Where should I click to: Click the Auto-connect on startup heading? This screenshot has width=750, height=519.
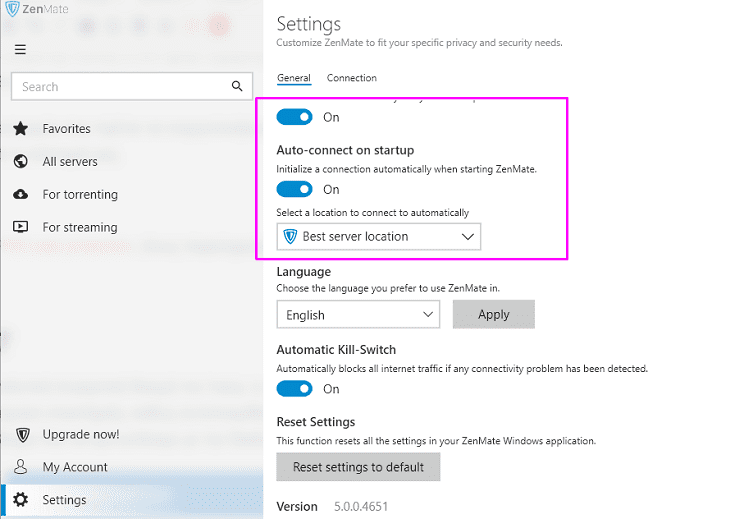(x=345, y=150)
